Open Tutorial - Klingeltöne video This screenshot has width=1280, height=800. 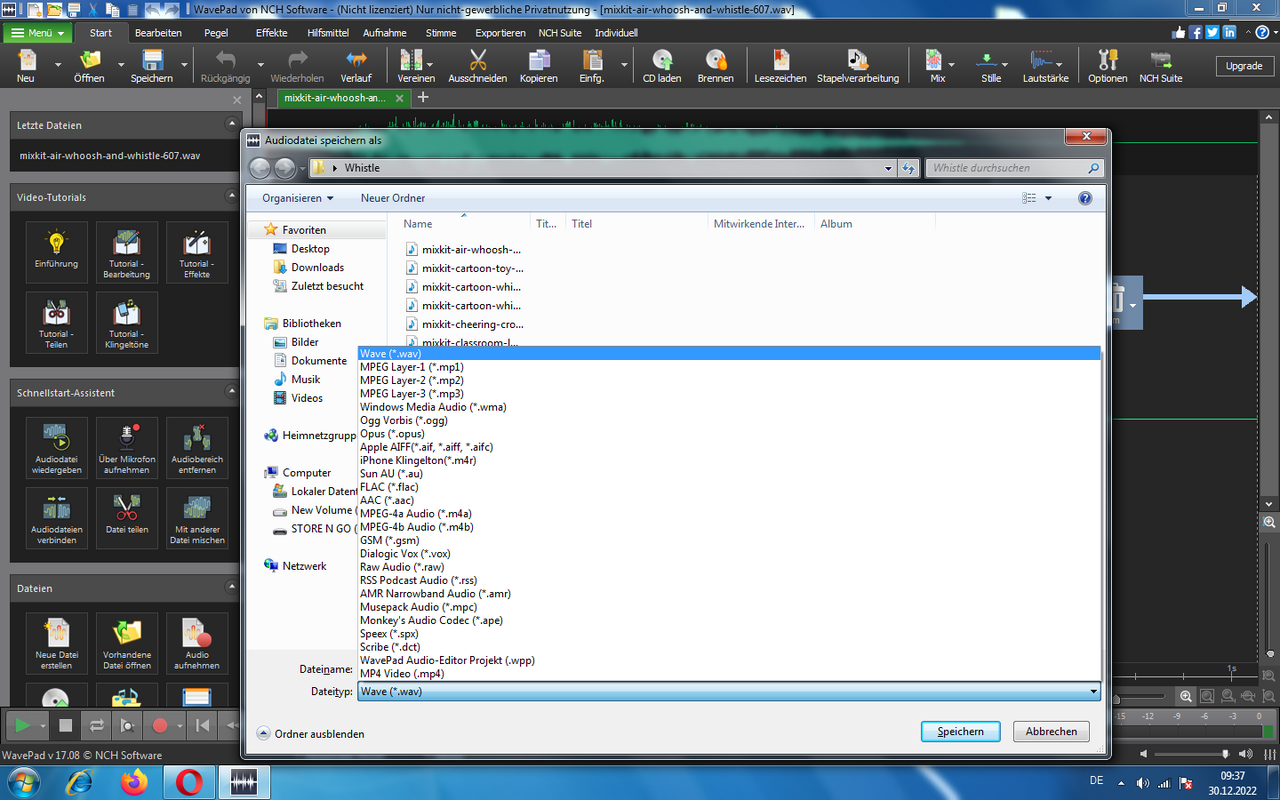point(126,321)
